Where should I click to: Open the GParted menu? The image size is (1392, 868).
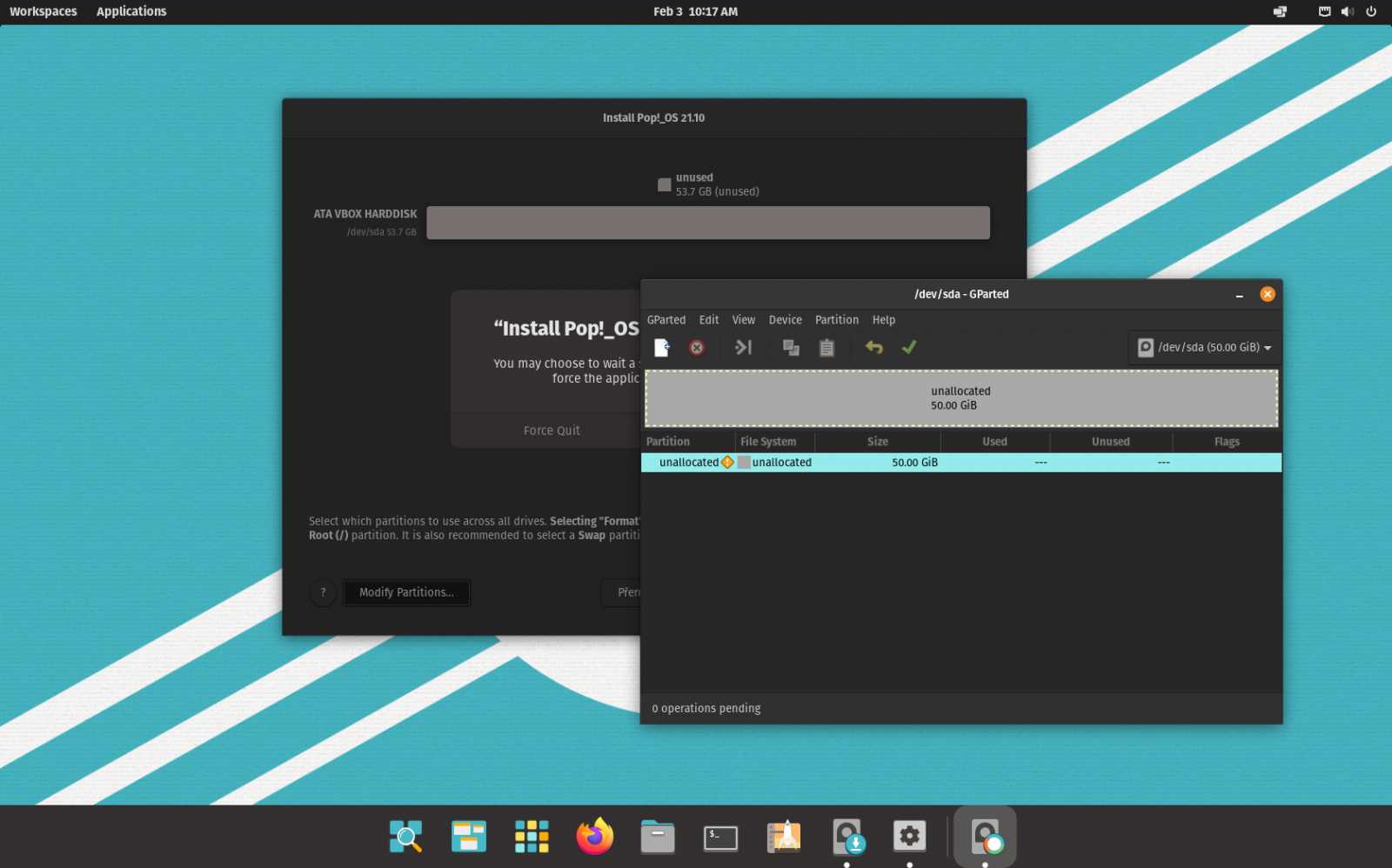coord(666,320)
